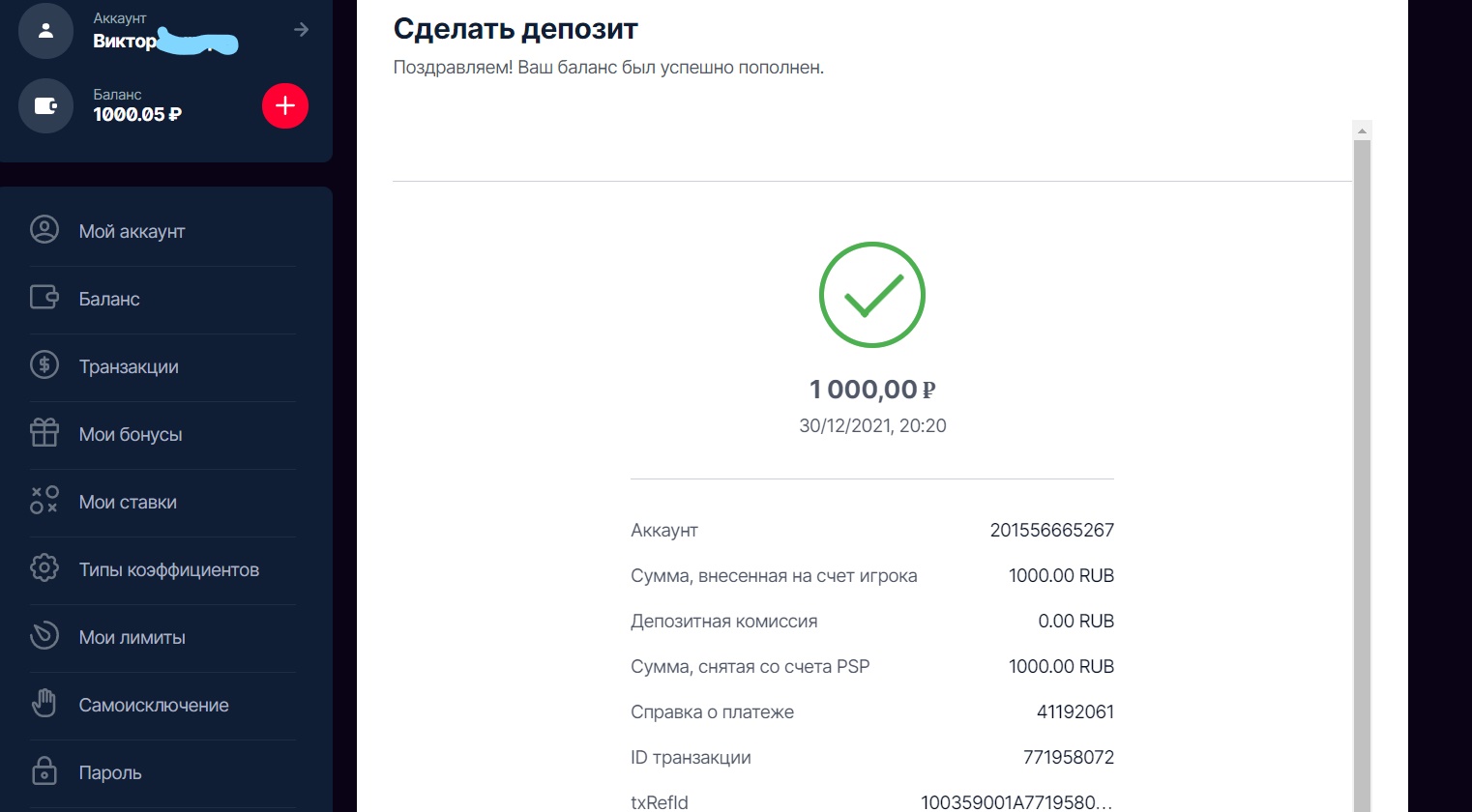The width and height of the screenshot is (1472, 812).
Task: Click the gear icon for odds types
Action: (x=44, y=568)
